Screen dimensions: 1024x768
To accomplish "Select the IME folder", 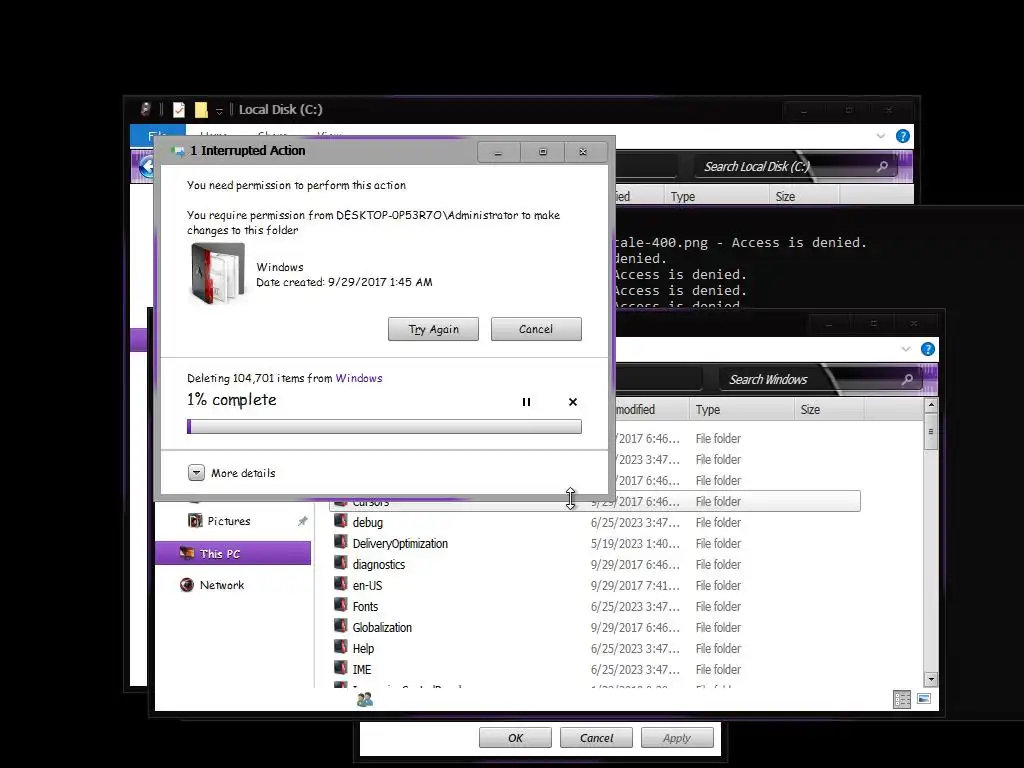I will tap(594, 669).
